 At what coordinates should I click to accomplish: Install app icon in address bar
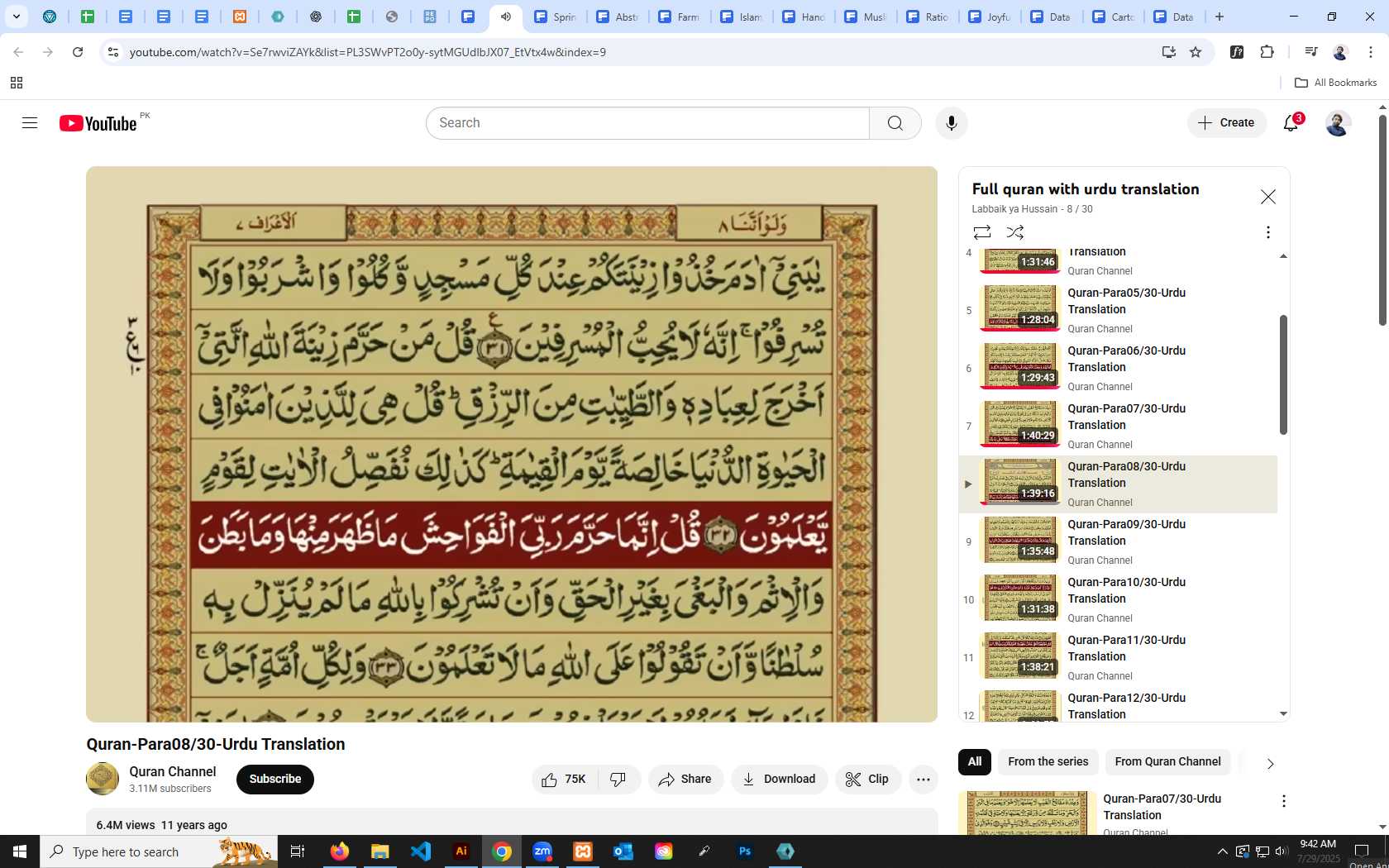point(1168,52)
